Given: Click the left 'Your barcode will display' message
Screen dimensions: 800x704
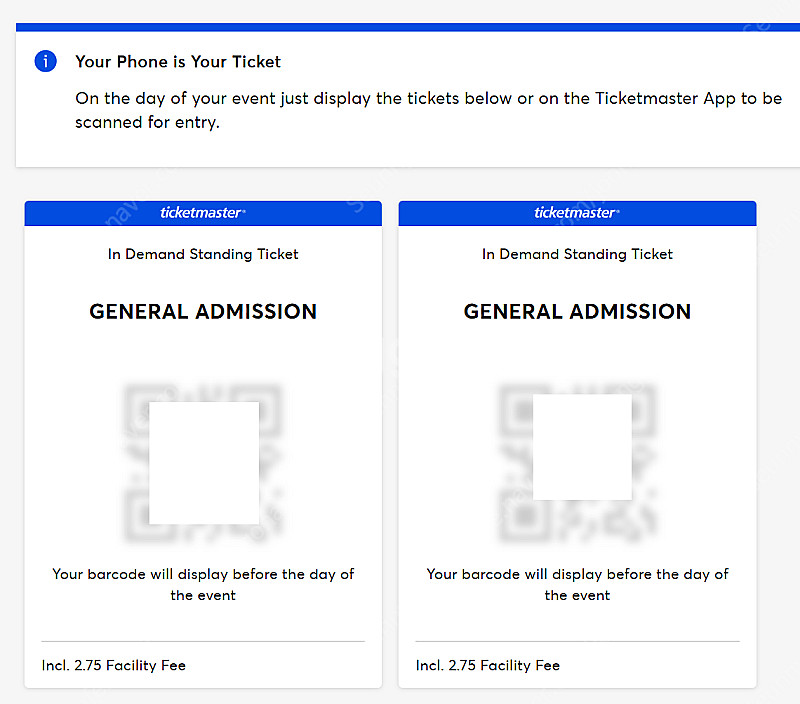Looking at the screenshot, I should 203,585.
